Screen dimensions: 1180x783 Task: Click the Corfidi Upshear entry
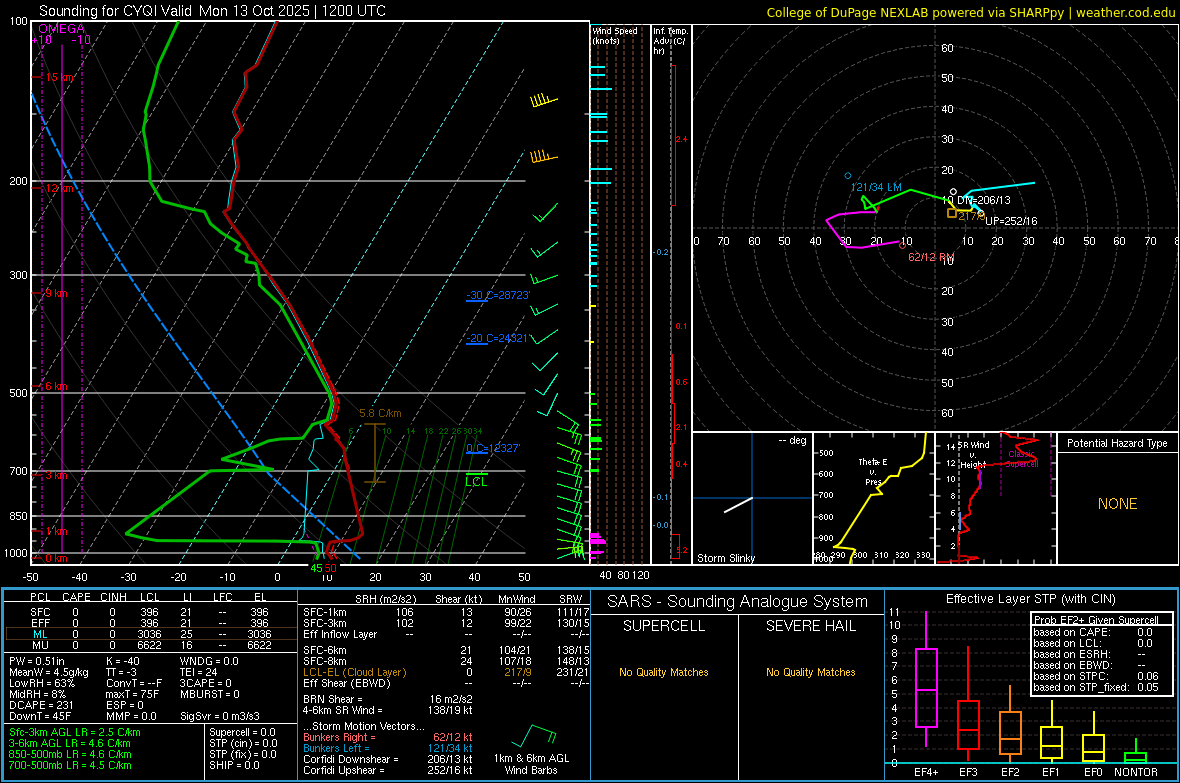tap(388, 770)
